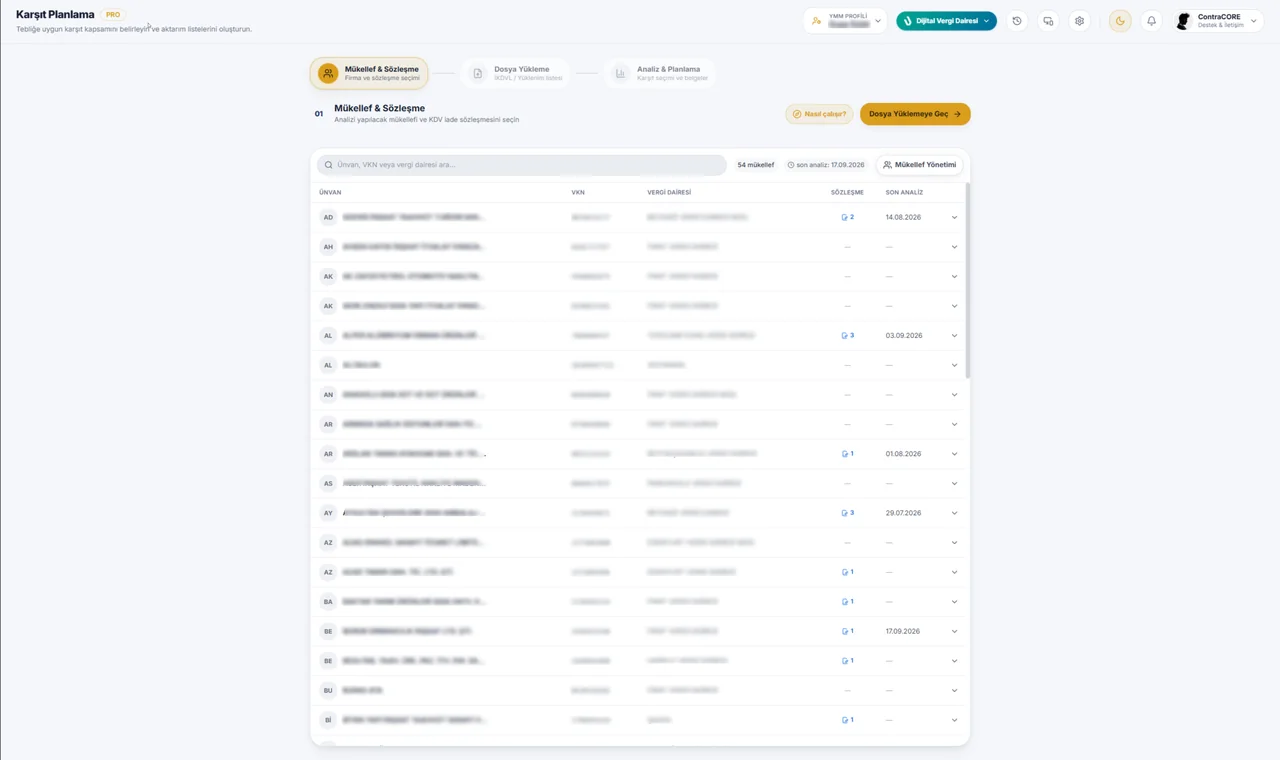Click the SÖZLEŞME column header
Screen dimensions: 1280x760
847,192
